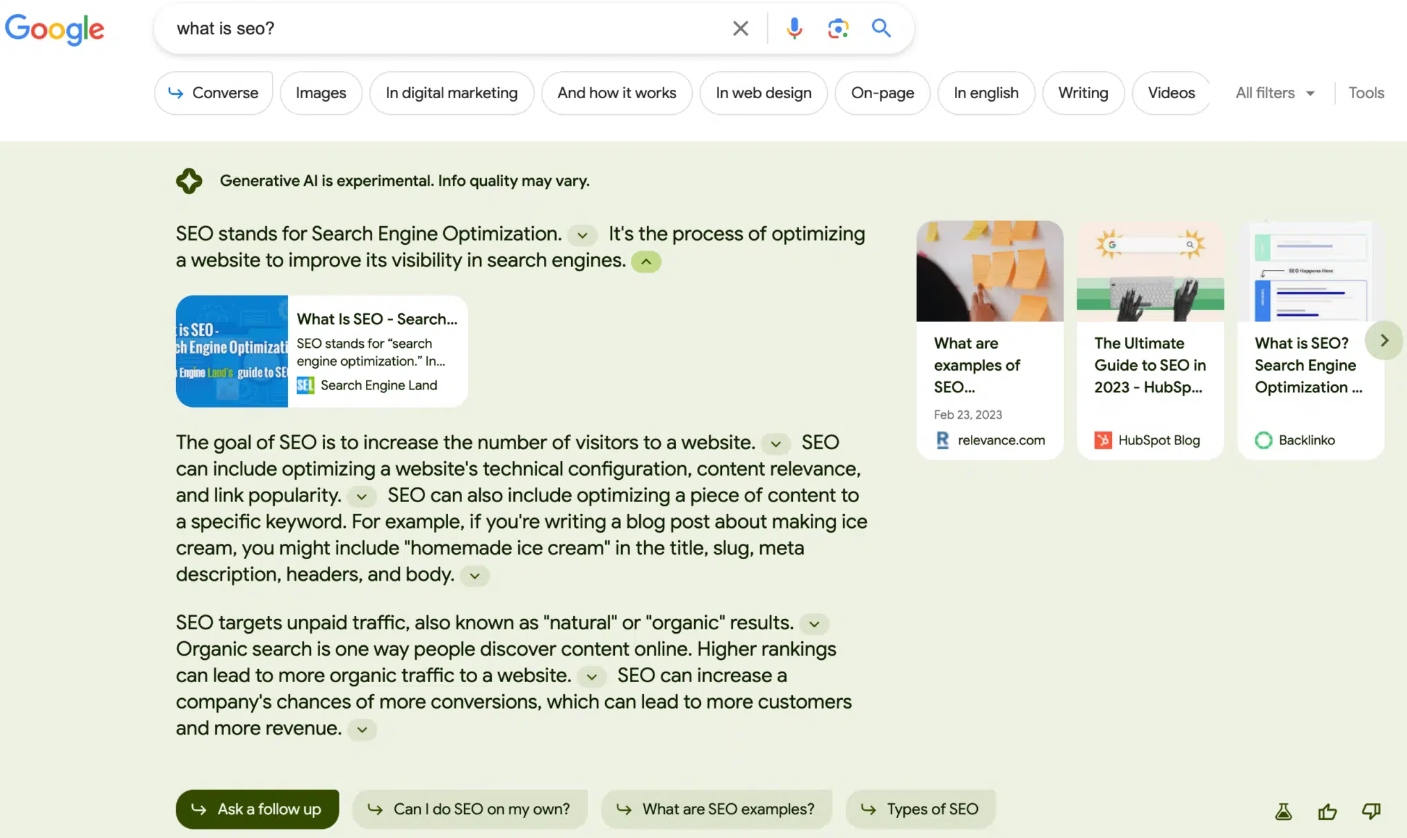
Task: Start the search with the magnifier icon
Action: [881, 28]
